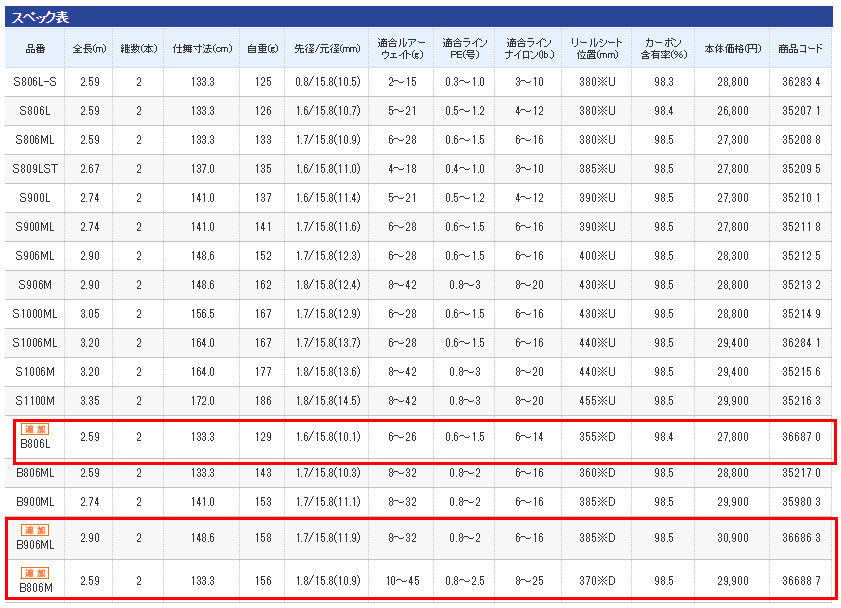Image resolution: width=841 pixels, height=608 pixels.
Task: Click the 2~15 lure weight for S806L-S
Action: pos(402,82)
